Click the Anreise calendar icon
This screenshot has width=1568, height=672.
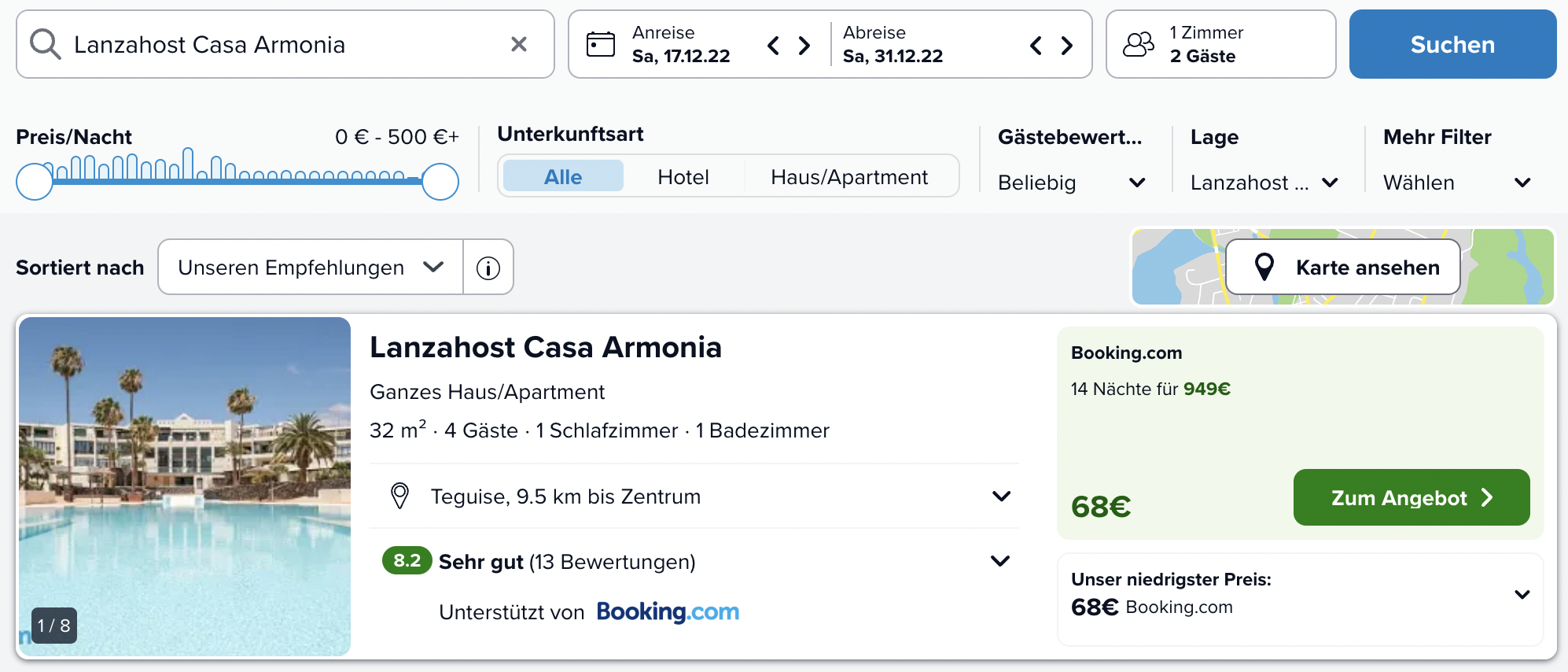tap(601, 44)
